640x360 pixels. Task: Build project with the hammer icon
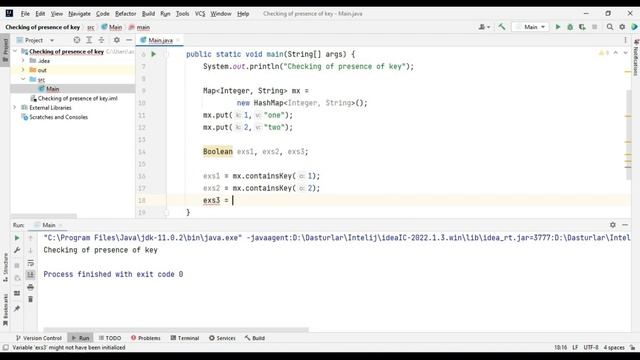point(502,27)
